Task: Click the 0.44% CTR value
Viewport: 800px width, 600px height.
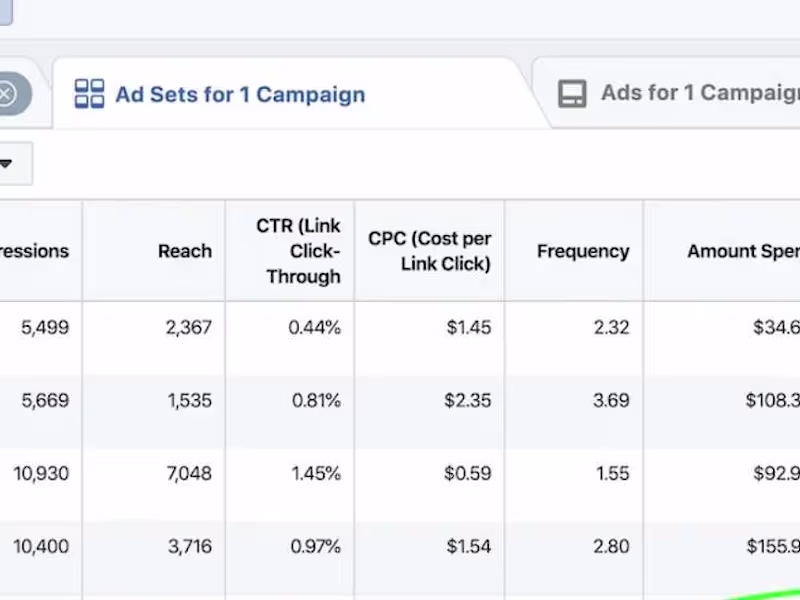Action: pyautogui.click(x=315, y=327)
